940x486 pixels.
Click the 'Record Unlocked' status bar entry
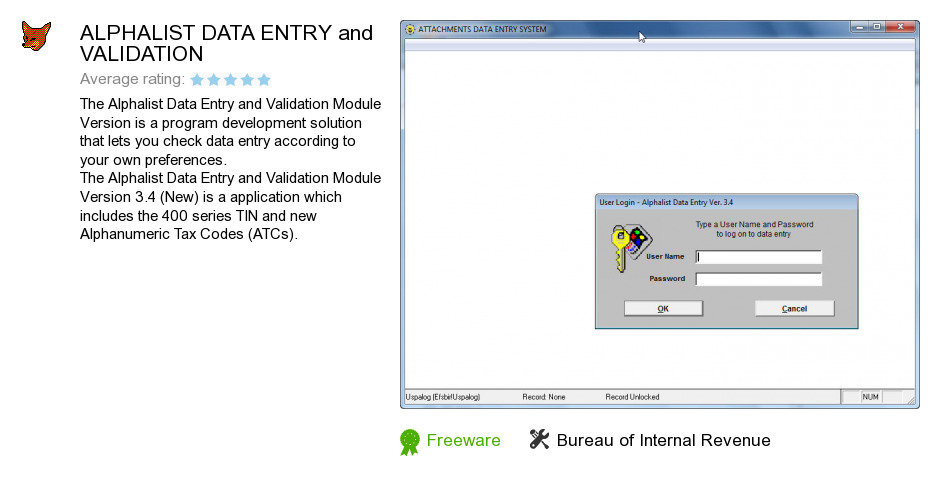[x=632, y=397]
